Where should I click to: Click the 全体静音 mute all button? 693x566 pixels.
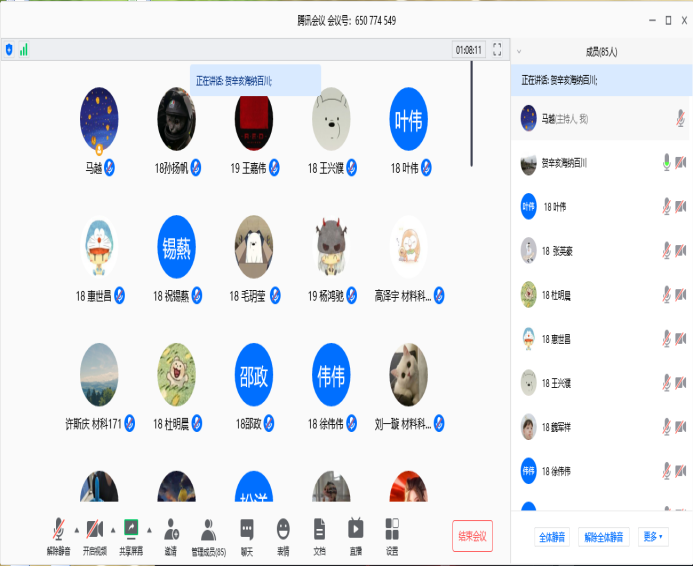click(552, 537)
